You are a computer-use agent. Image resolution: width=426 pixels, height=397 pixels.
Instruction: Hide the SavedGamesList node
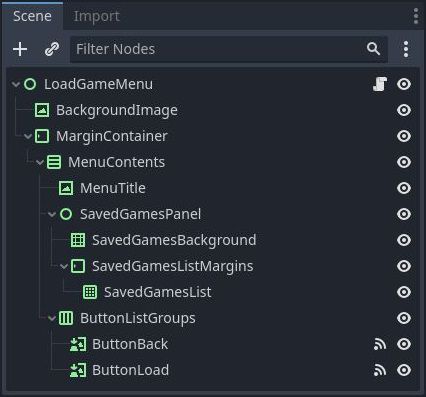click(404, 292)
